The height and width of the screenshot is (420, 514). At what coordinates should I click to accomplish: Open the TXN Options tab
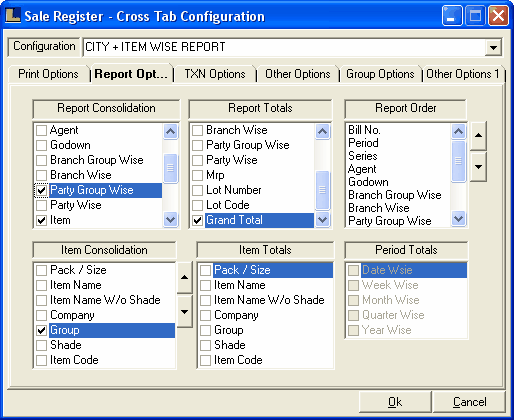point(215,74)
